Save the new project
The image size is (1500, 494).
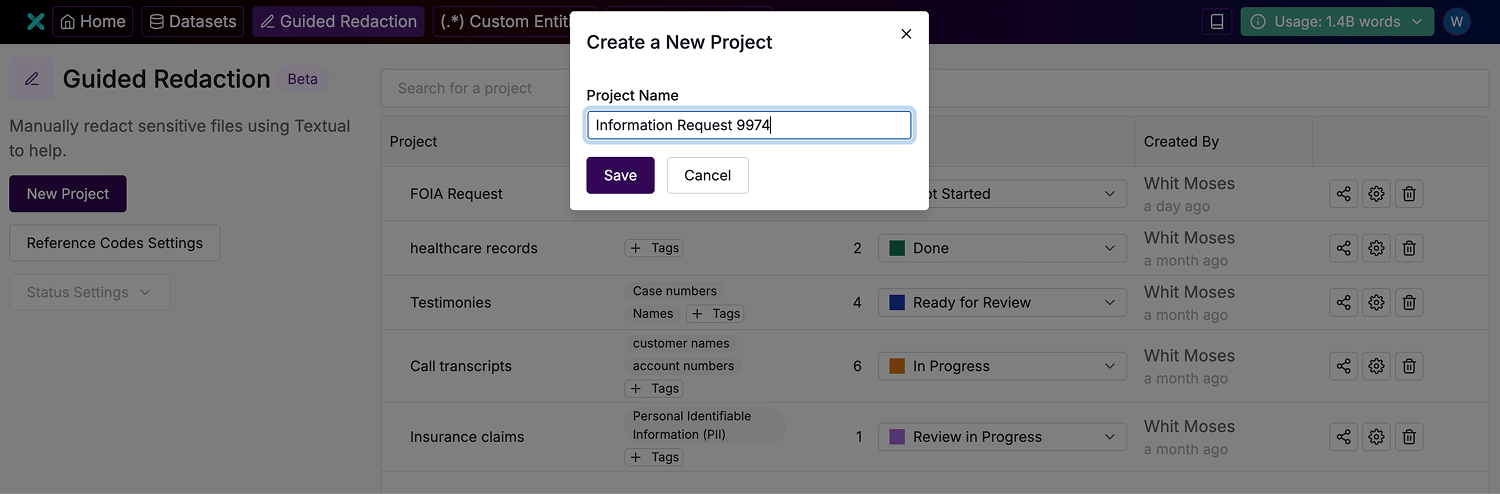[620, 175]
